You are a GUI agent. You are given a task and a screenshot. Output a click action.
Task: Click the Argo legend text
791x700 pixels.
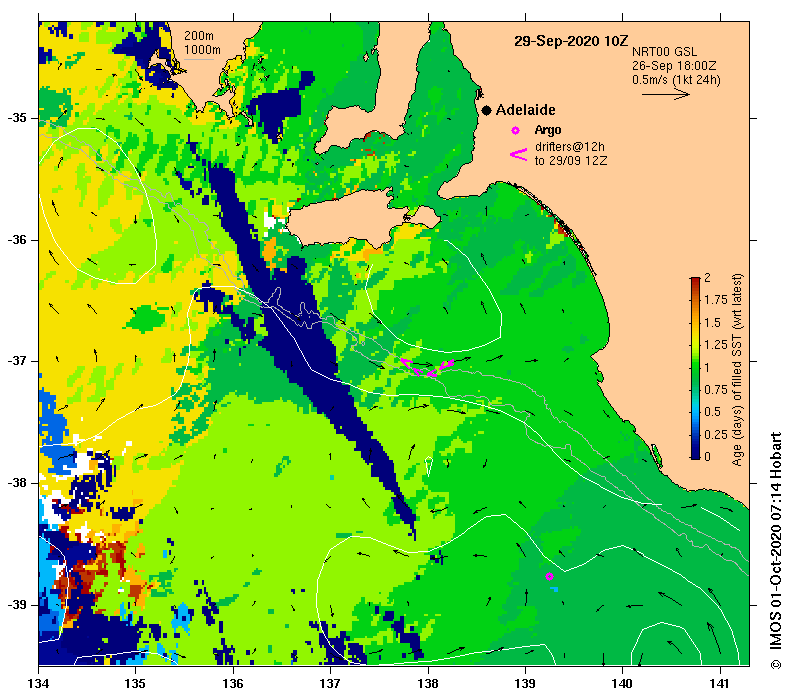[548, 130]
